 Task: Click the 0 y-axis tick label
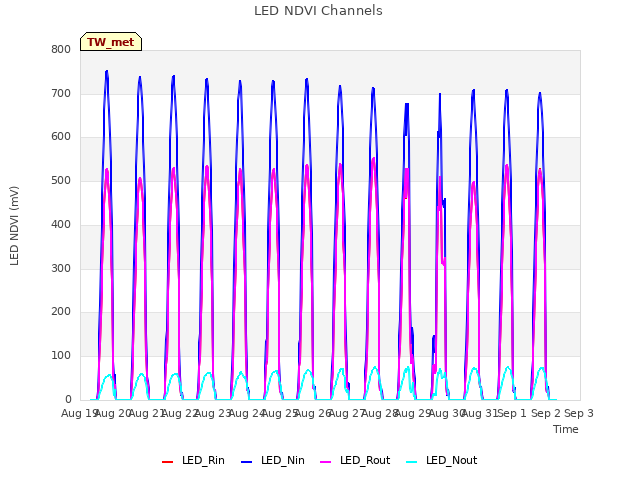[x=68, y=399]
